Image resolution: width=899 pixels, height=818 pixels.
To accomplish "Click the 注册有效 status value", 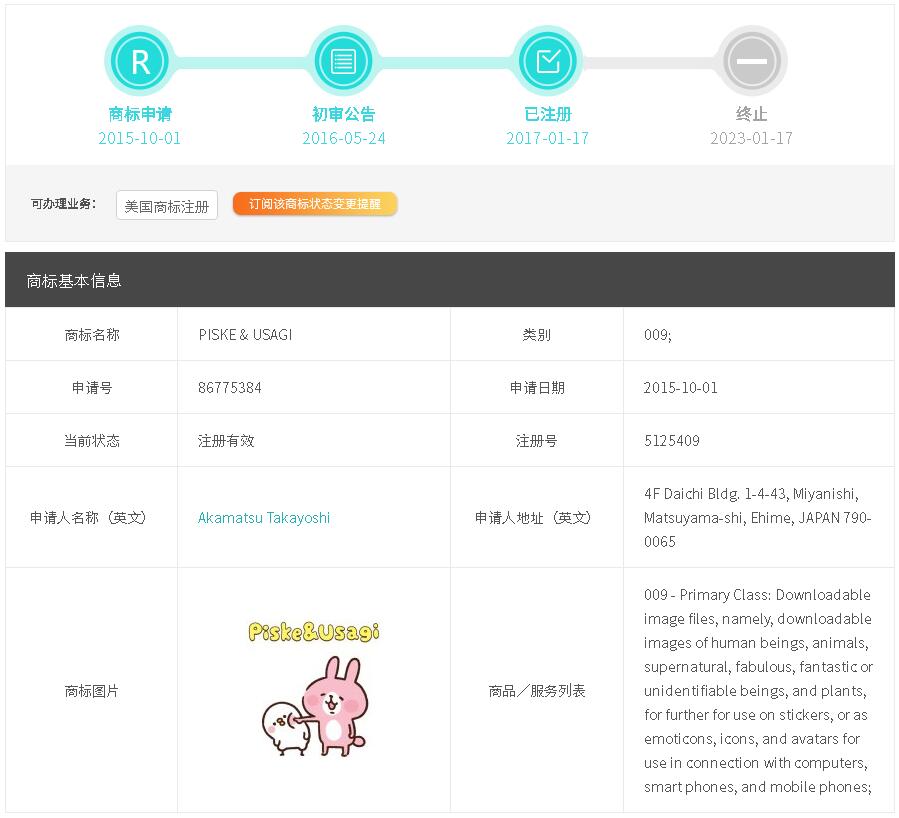I will 226,441.
